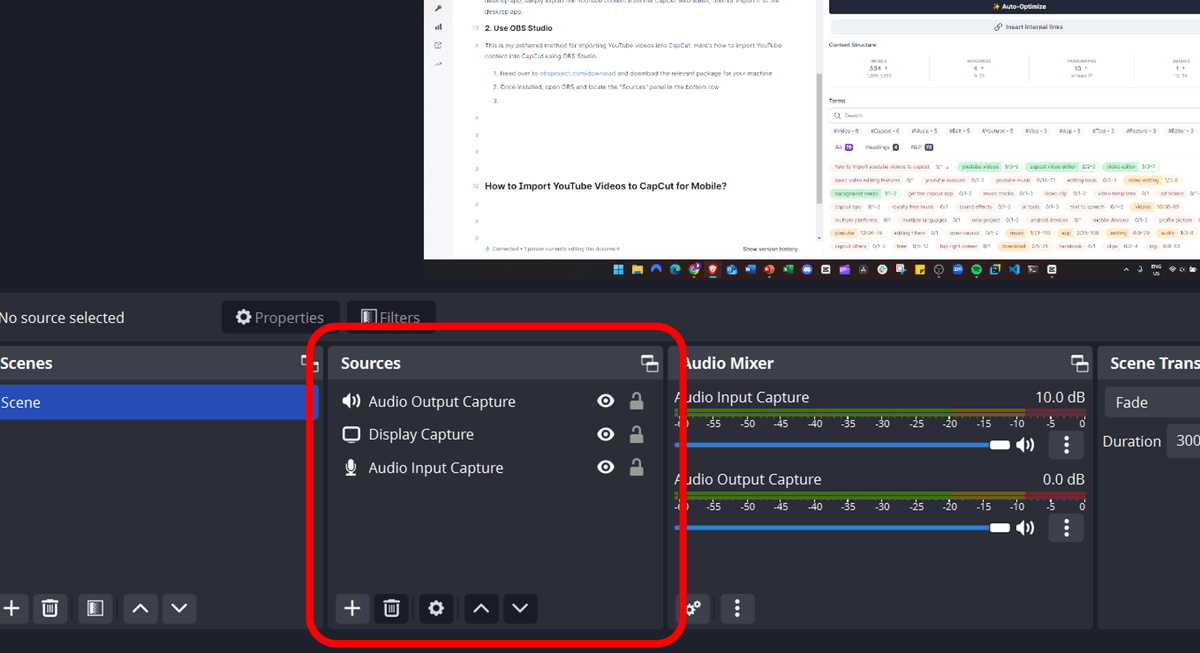Viewport: 1200px width, 653px height.
Task: Move source up in the Sources list
Action: pyautogui.click(x=481, y=607)
